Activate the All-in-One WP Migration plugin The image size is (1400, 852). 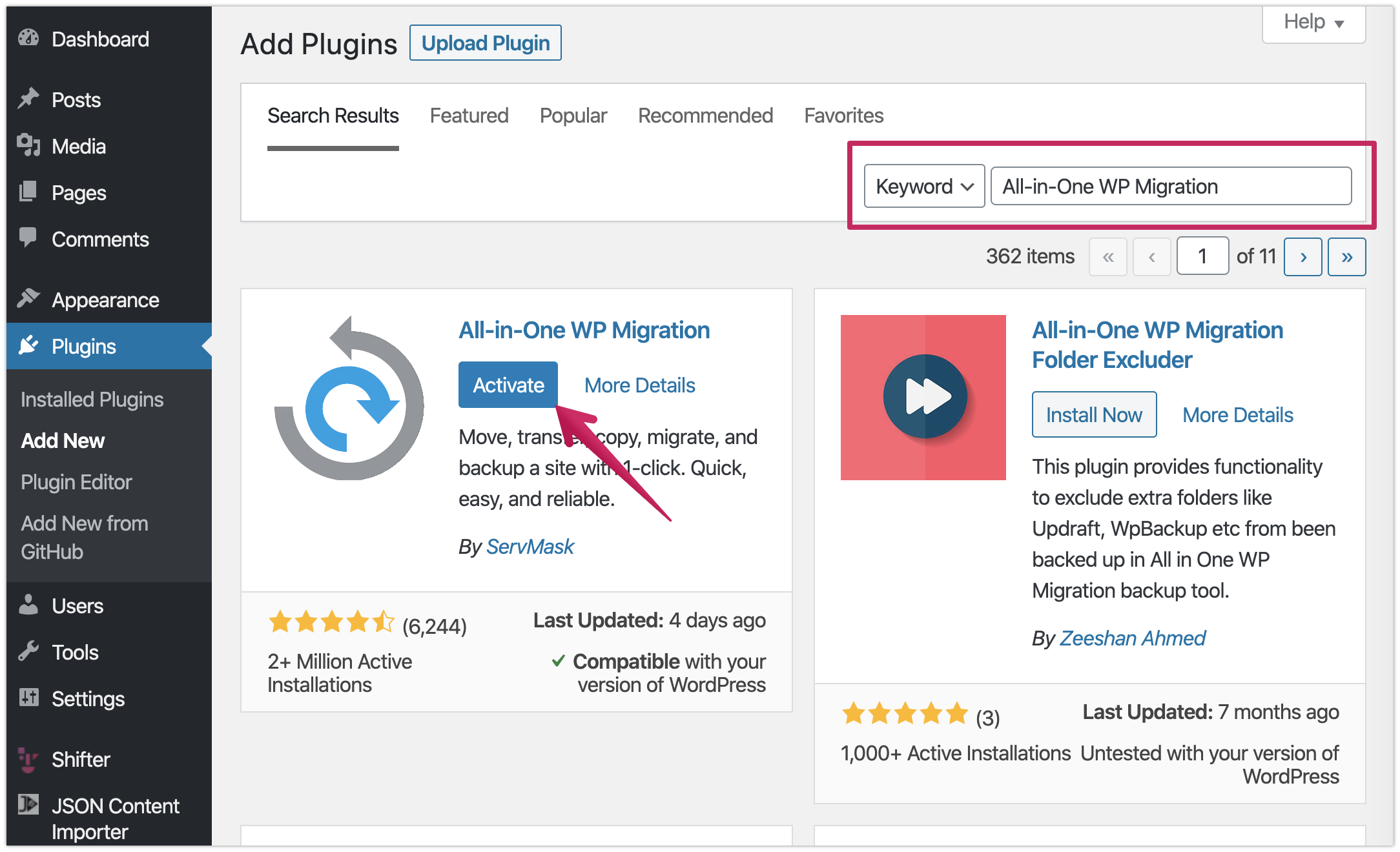pyautogui.click(x=508, y=385)
